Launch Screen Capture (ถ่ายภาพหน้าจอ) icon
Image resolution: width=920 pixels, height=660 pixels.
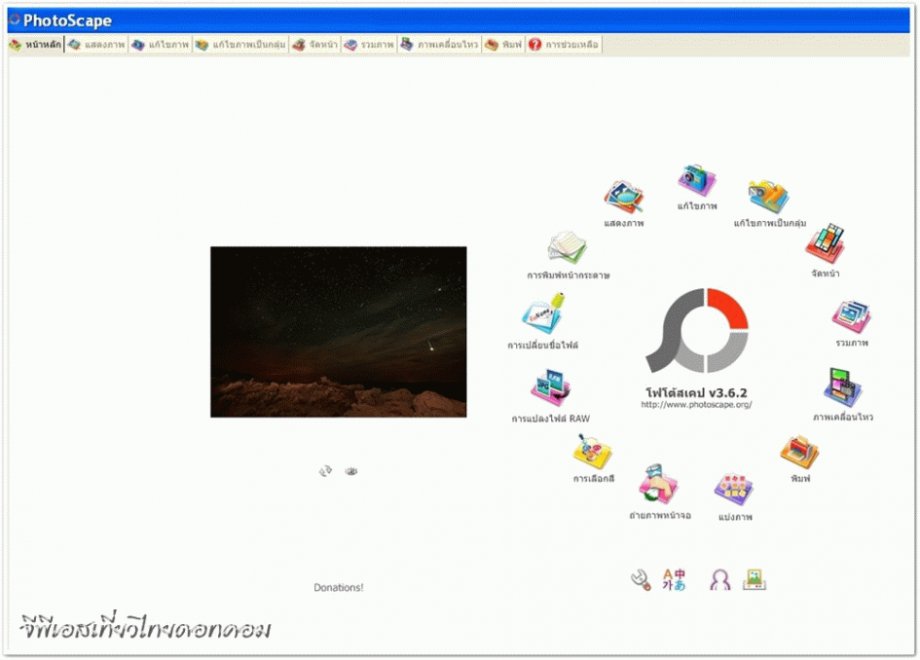coord(659,486)
